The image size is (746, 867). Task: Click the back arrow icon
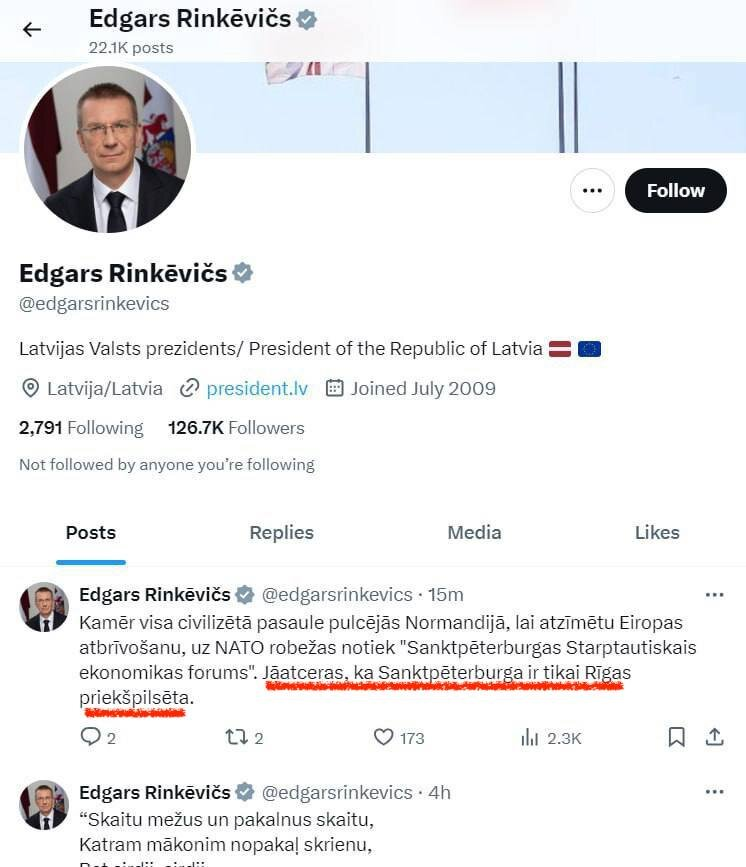(32, 29)
